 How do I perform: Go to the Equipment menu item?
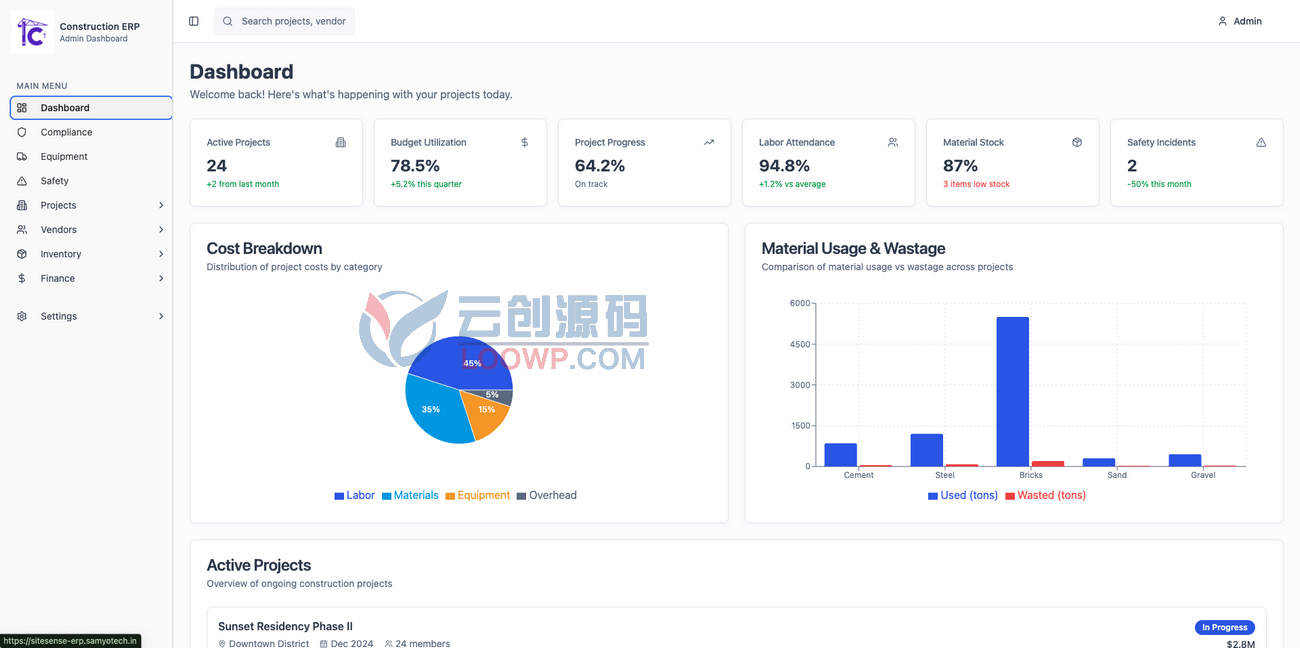tap(91, 157)
